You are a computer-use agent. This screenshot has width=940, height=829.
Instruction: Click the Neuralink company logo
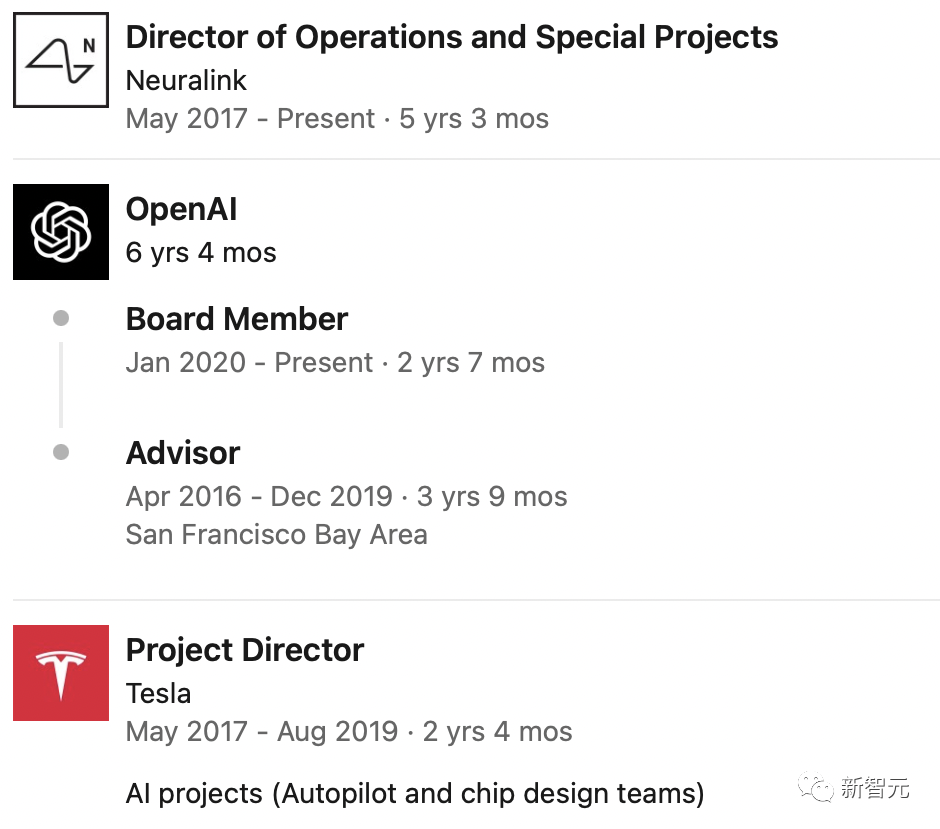click(x=60, y=60)
